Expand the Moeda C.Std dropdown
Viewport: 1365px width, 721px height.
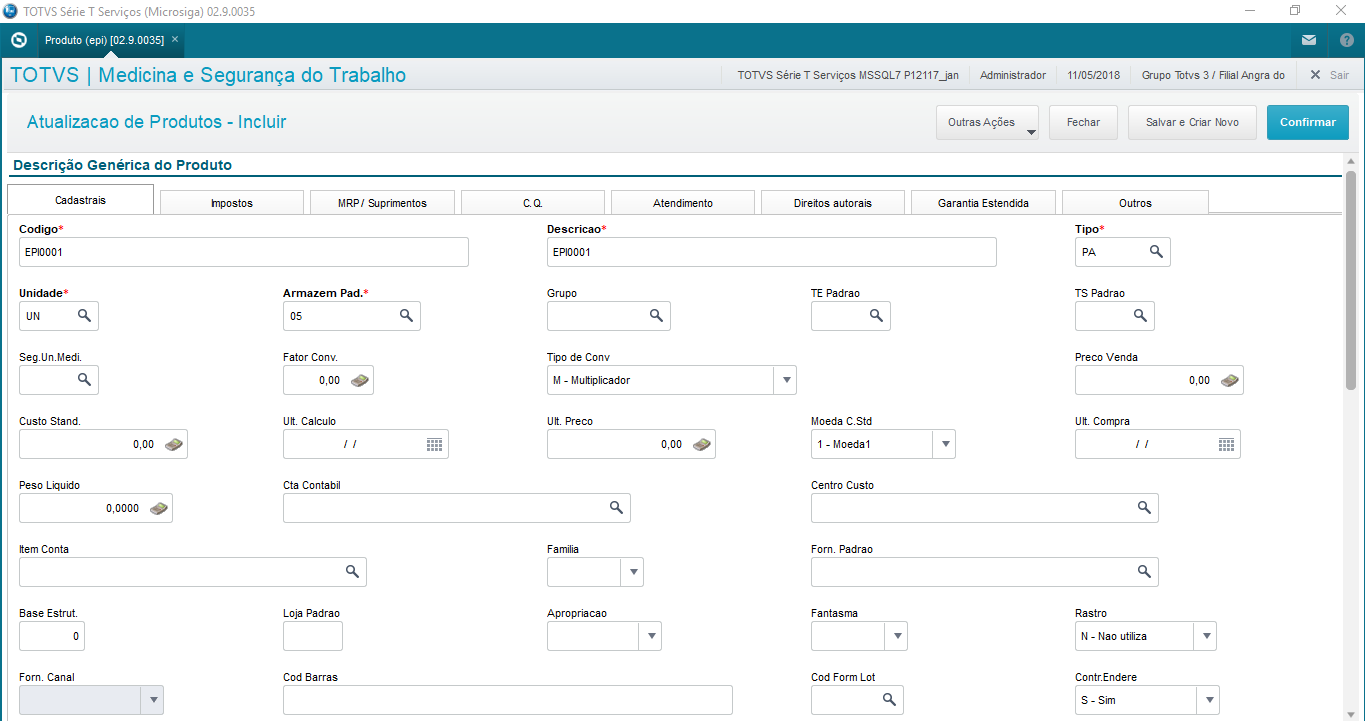[x=944, y=444]
